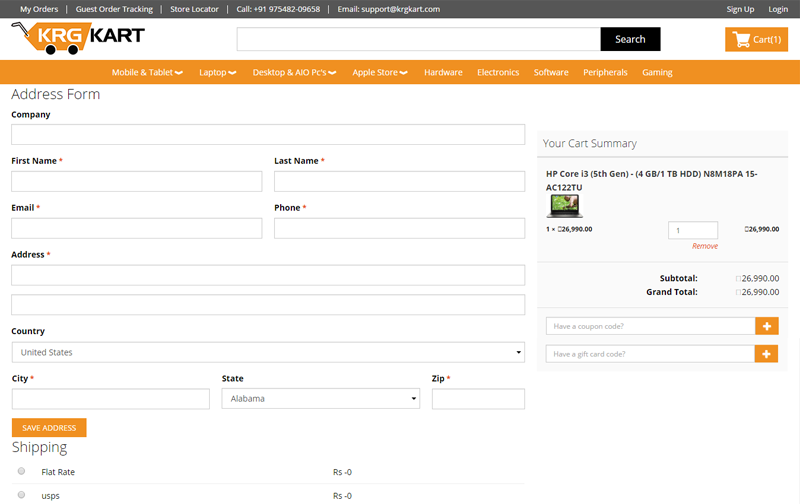
Task: Open the Store Locator link
Action: [x=194, y=9]
